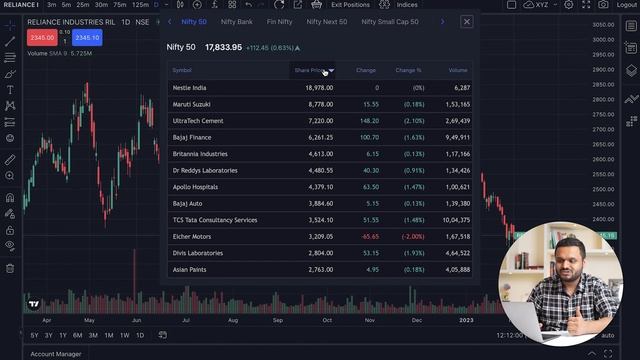Click the blue 2345.10 buy button
The image size is (640, 360).
[x=87, y=38]
